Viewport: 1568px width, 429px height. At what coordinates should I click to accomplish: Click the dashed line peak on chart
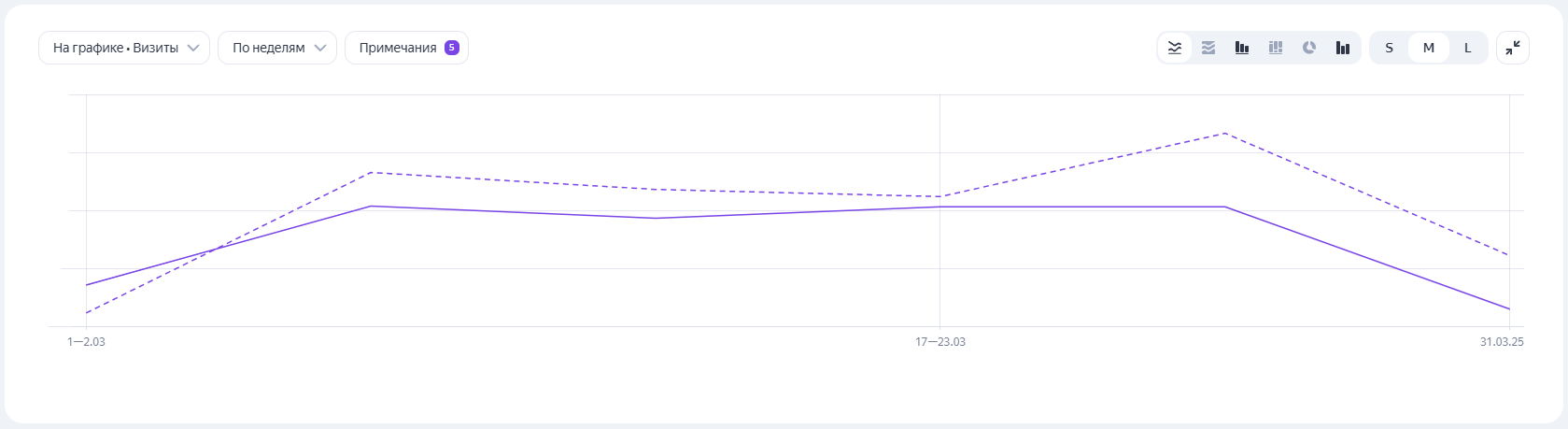(1224, 134)
